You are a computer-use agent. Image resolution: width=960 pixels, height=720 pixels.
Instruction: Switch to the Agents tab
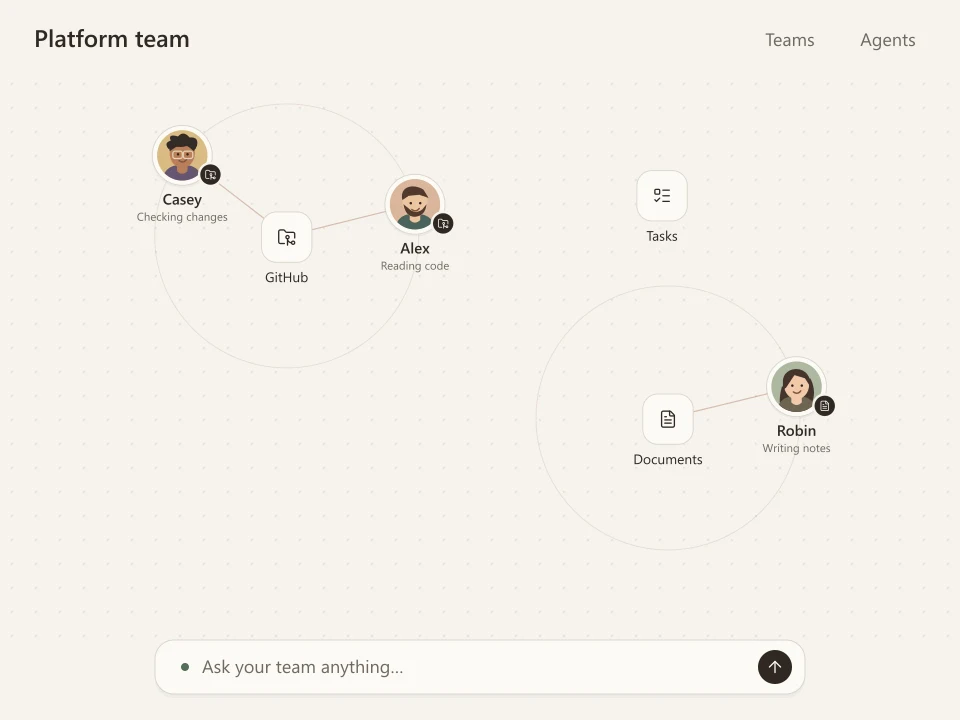(x=888, y=40)
